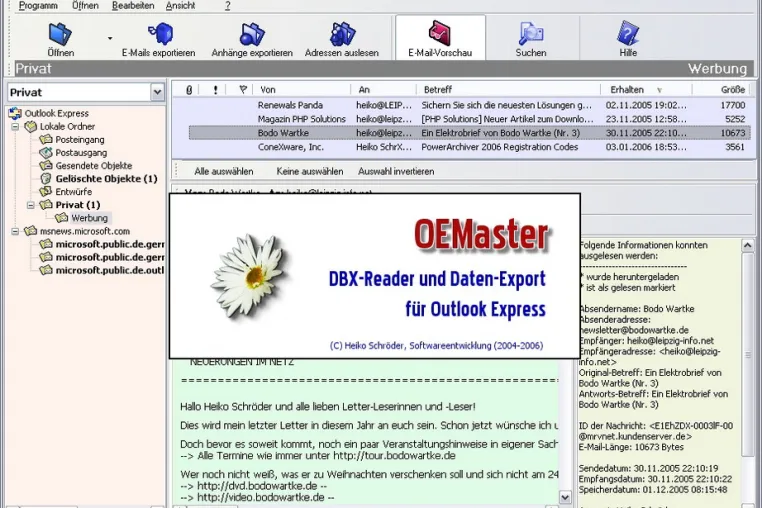Click the Gelöschte Objekte trash icon

(x=46, y=179)
